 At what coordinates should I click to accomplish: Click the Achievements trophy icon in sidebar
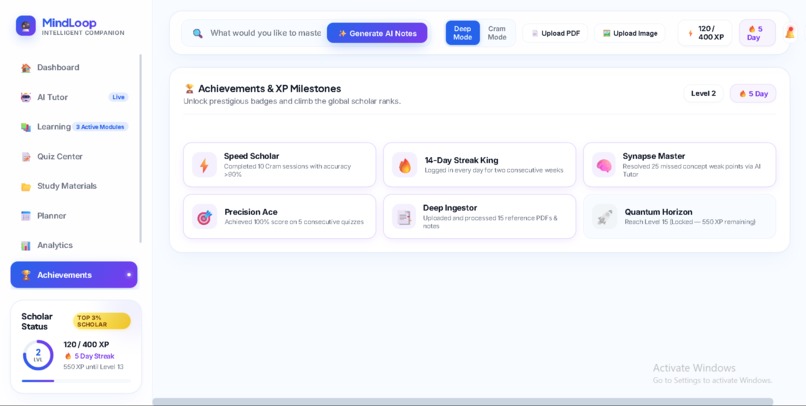pyautogui.click(x=26, y=275)
